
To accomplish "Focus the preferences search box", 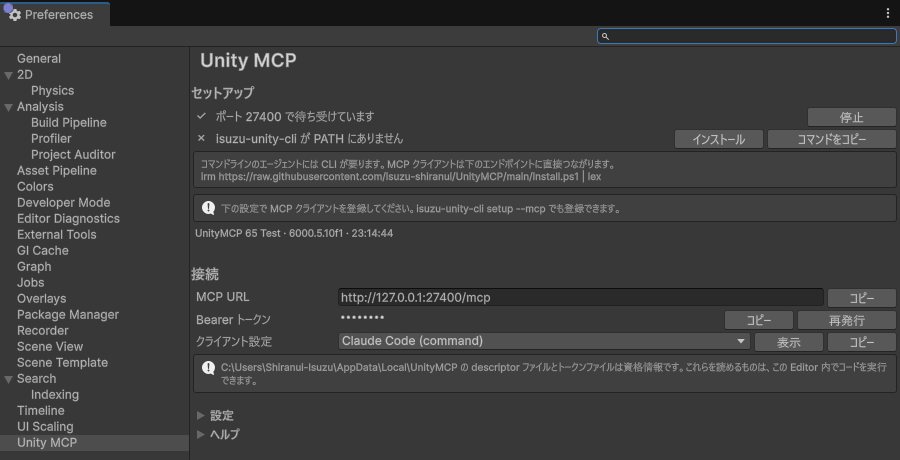I will click(747, 36).
